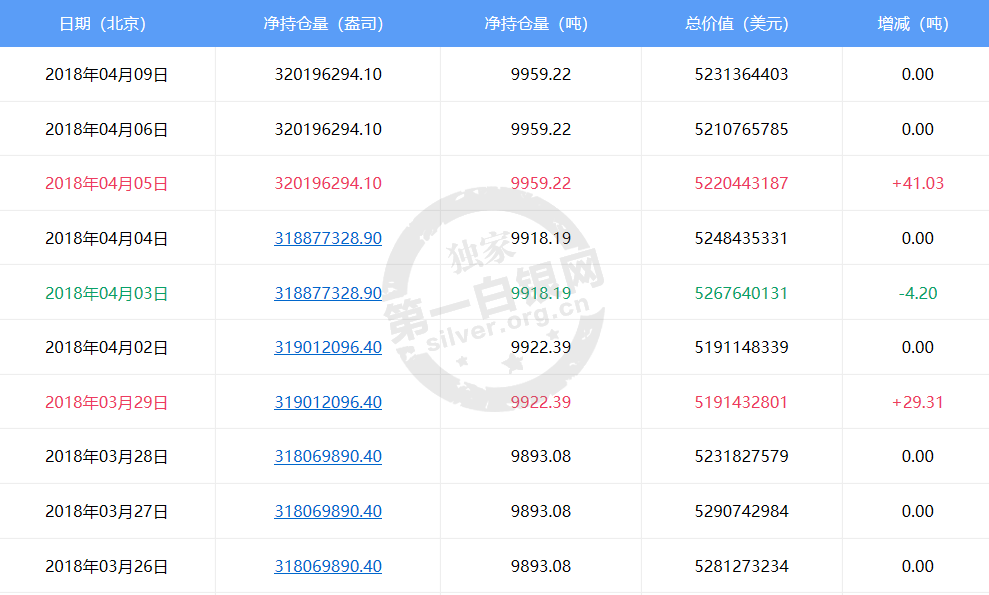This screenshot has width=989, height=595.
Task: Click the red total value 5191432801
Action: coord(741,403)
